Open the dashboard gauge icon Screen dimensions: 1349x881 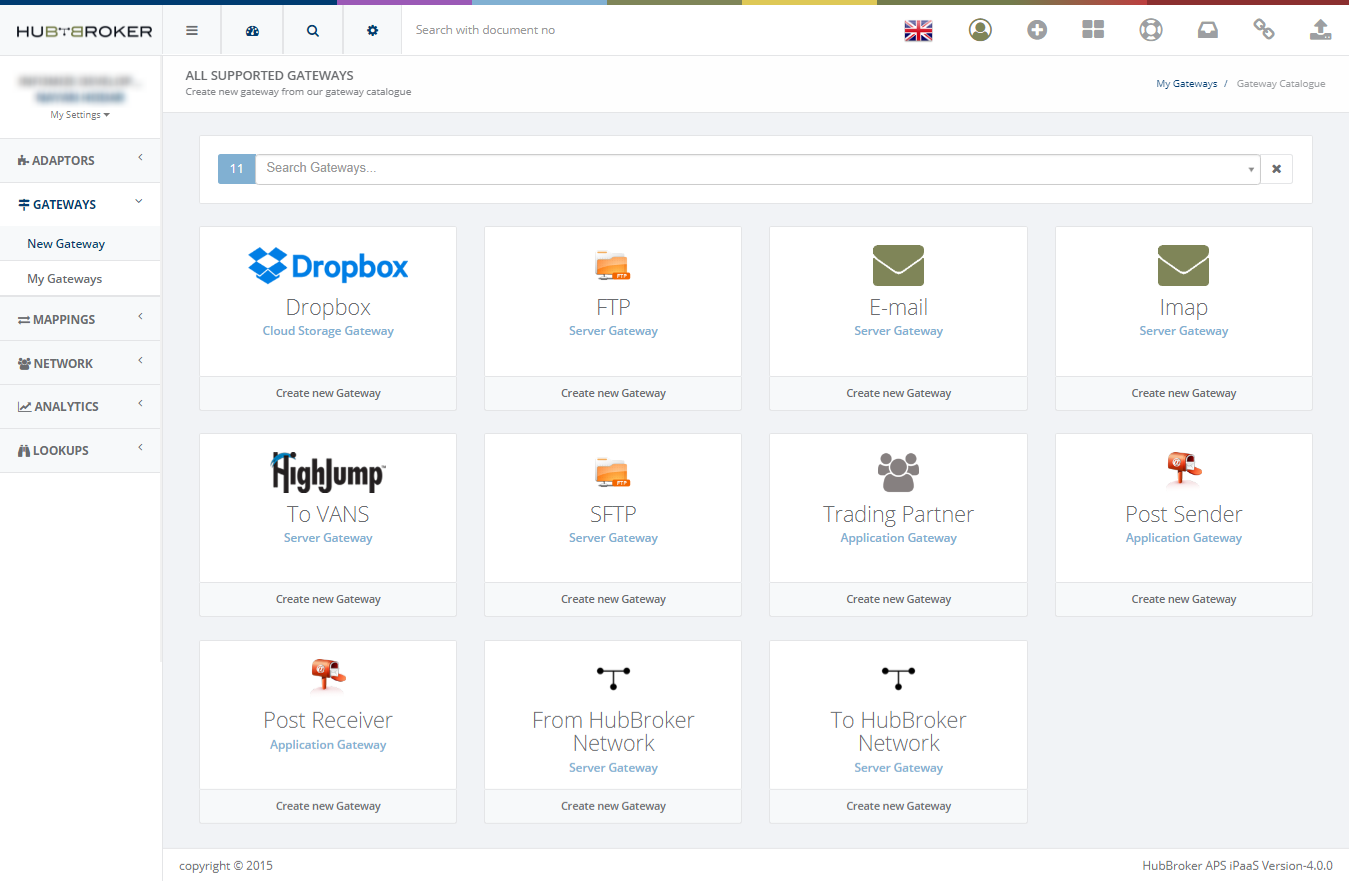252,30
